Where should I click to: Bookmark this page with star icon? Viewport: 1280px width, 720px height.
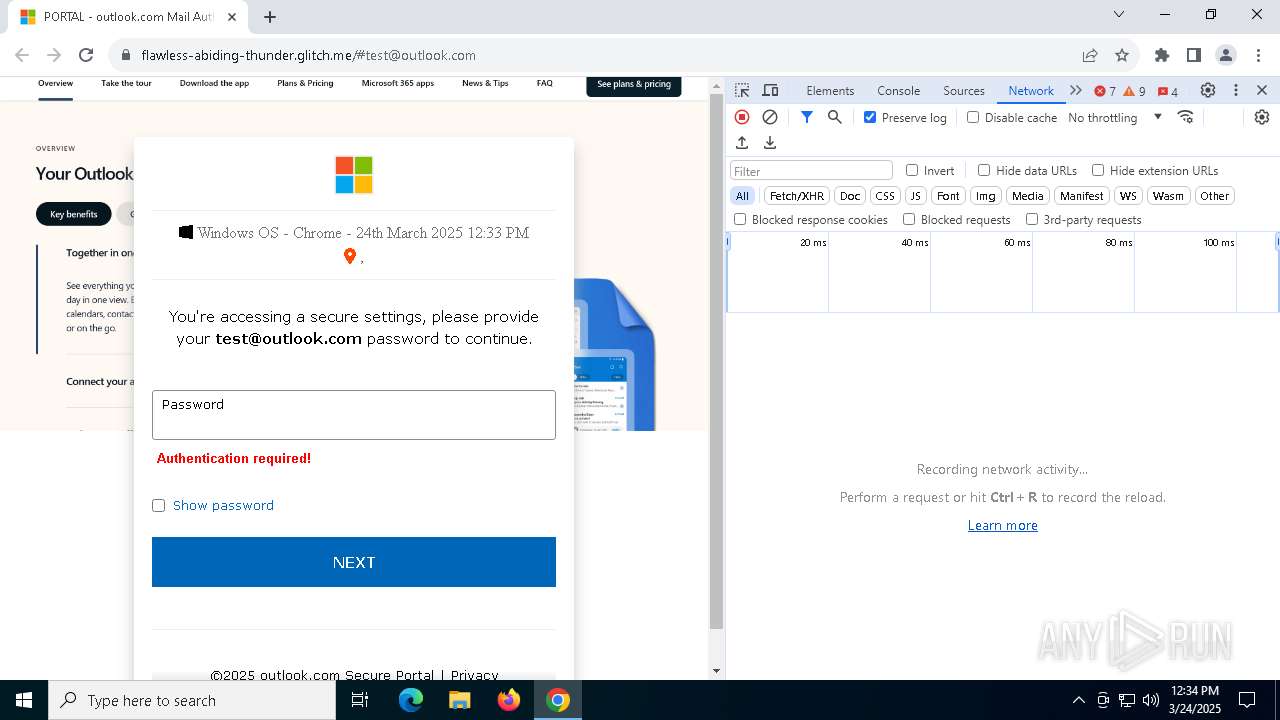coord(1122,55)
